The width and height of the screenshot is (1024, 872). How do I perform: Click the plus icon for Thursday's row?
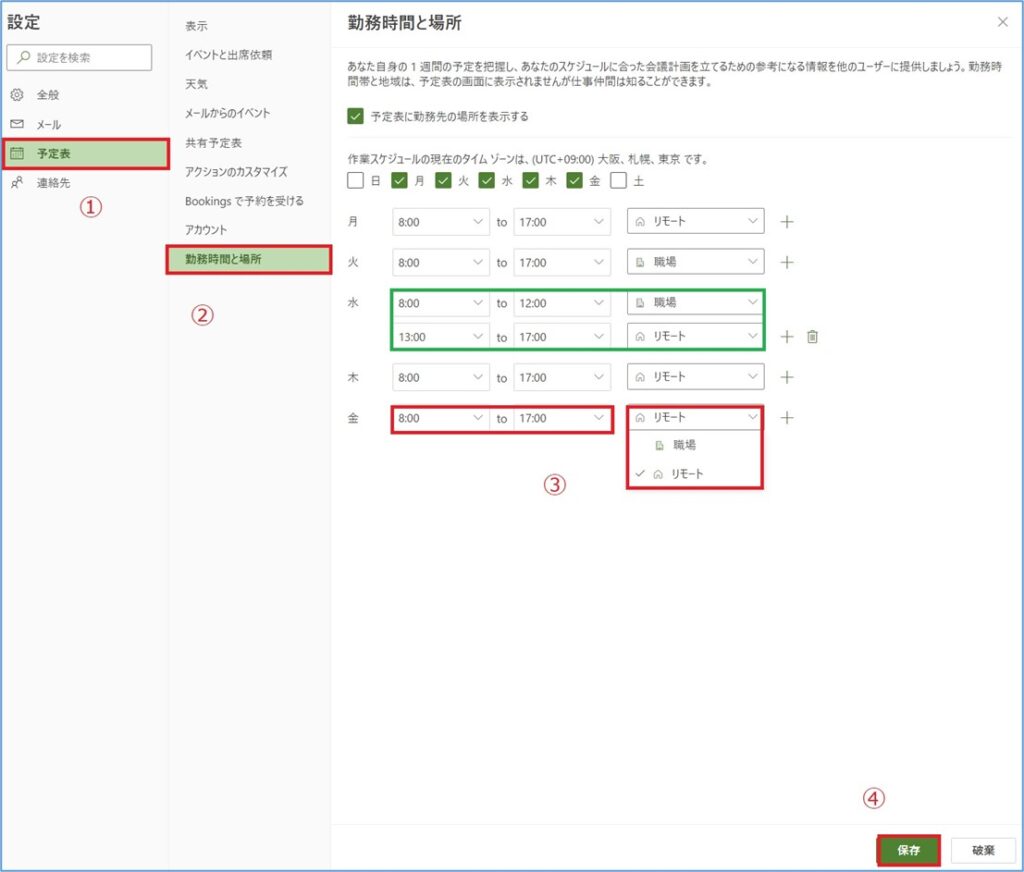[x=787, y=378]
